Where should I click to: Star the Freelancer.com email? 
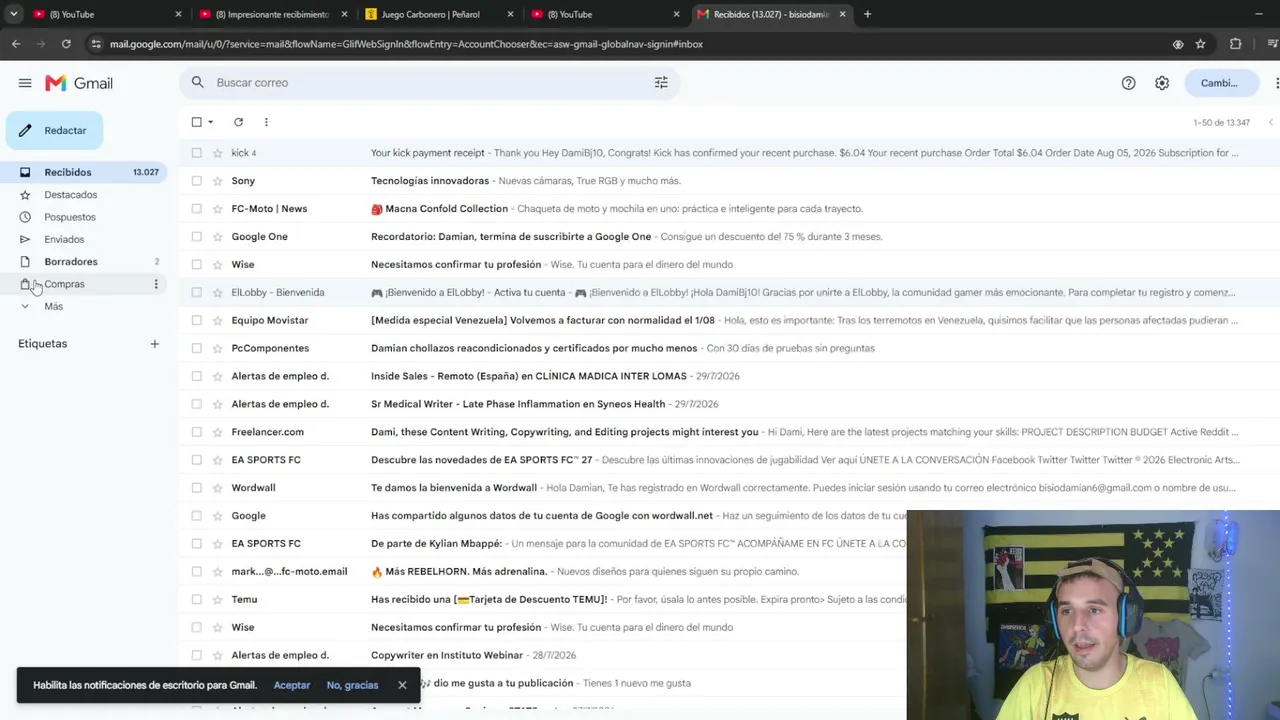217,432
